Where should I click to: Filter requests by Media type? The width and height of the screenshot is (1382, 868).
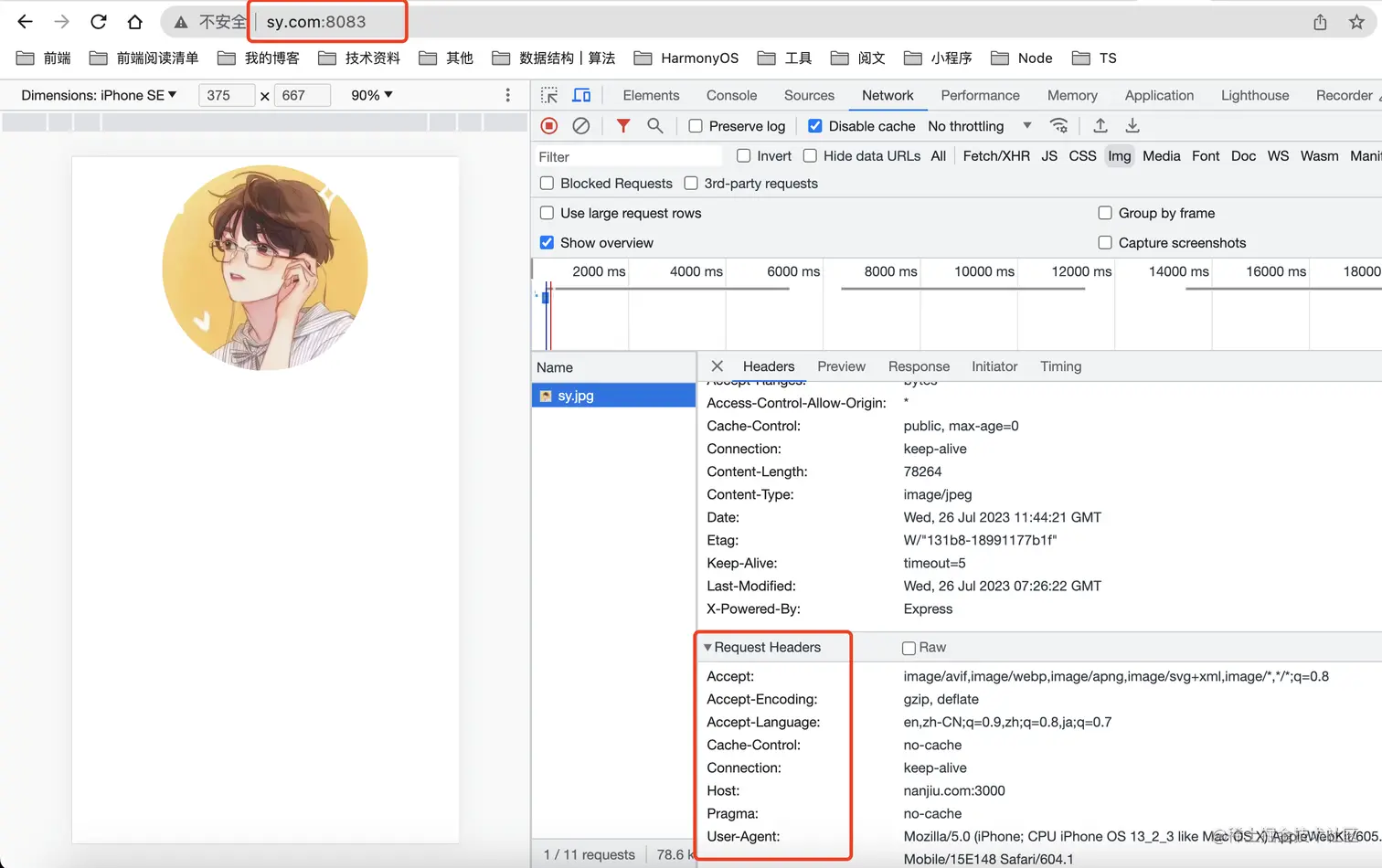pos(1161,156)
